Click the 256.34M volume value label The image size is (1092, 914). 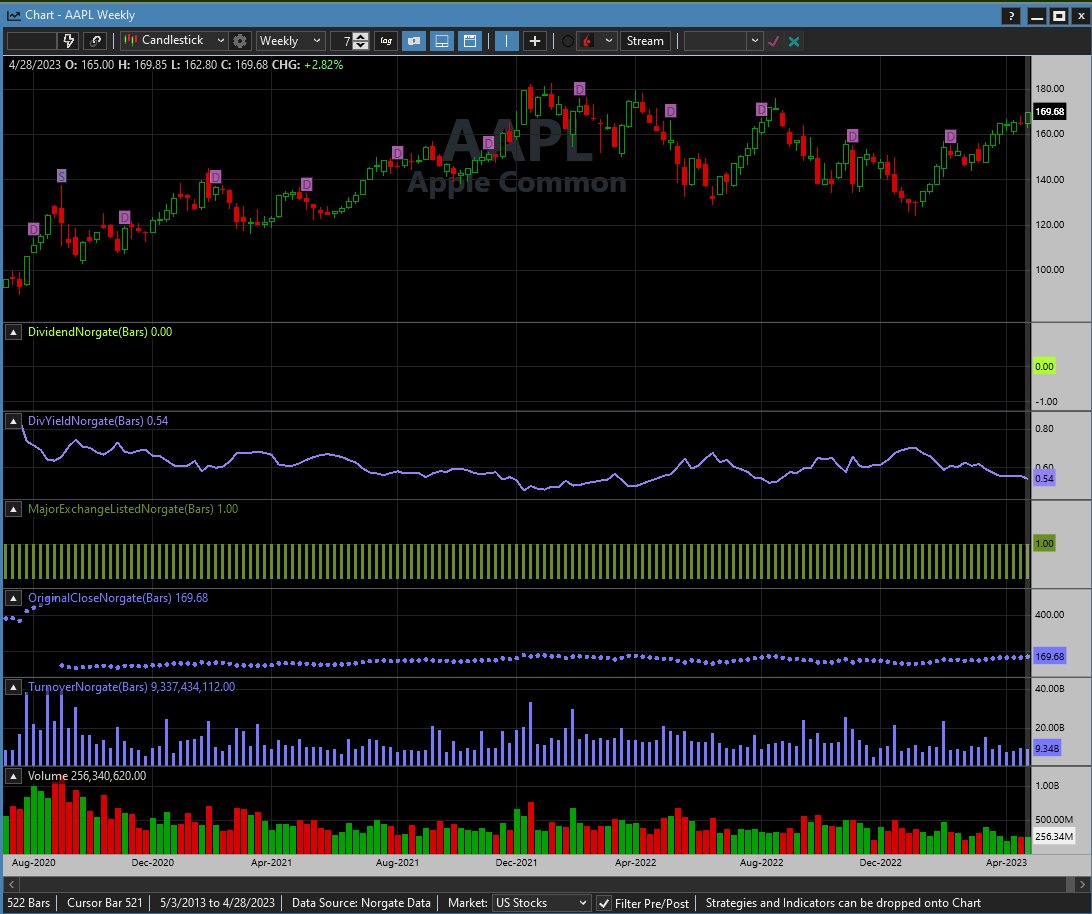[x=1054, y=836]
